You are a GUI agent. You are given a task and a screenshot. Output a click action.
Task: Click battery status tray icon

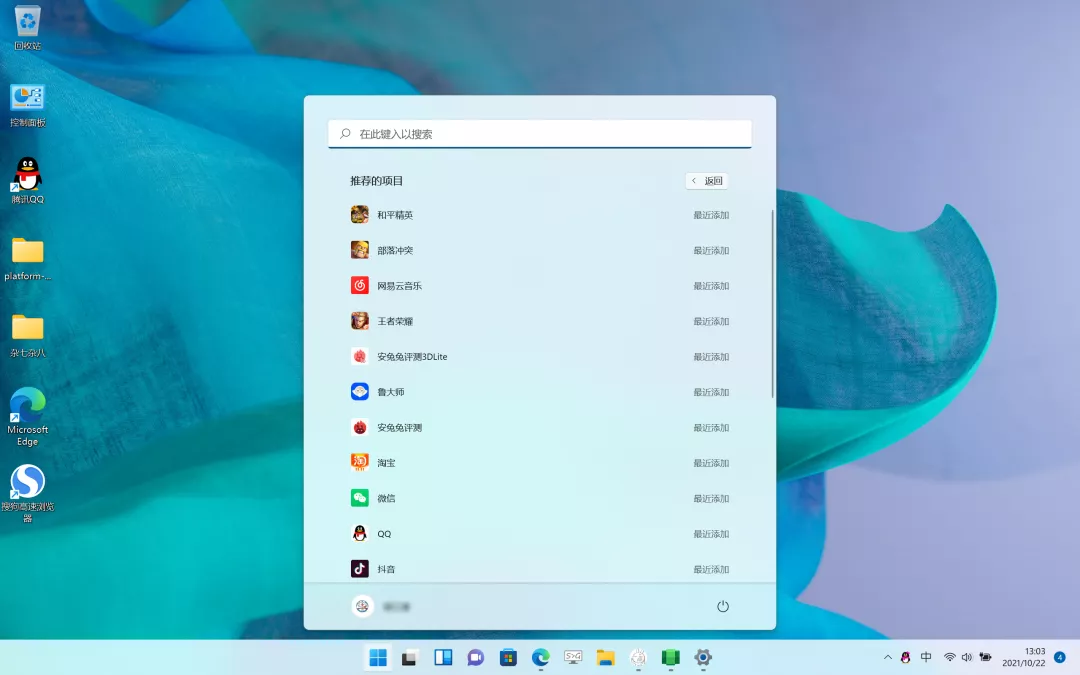986,658
